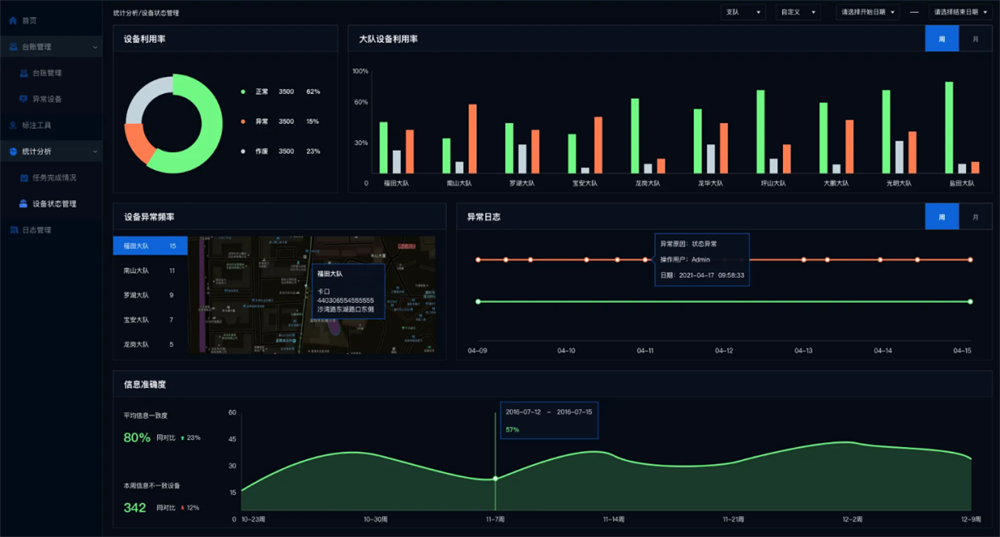Collapse the 统计分析 menu using its chevron
Viewport: 1000px width, 537px height.
[x=96, y=151]
